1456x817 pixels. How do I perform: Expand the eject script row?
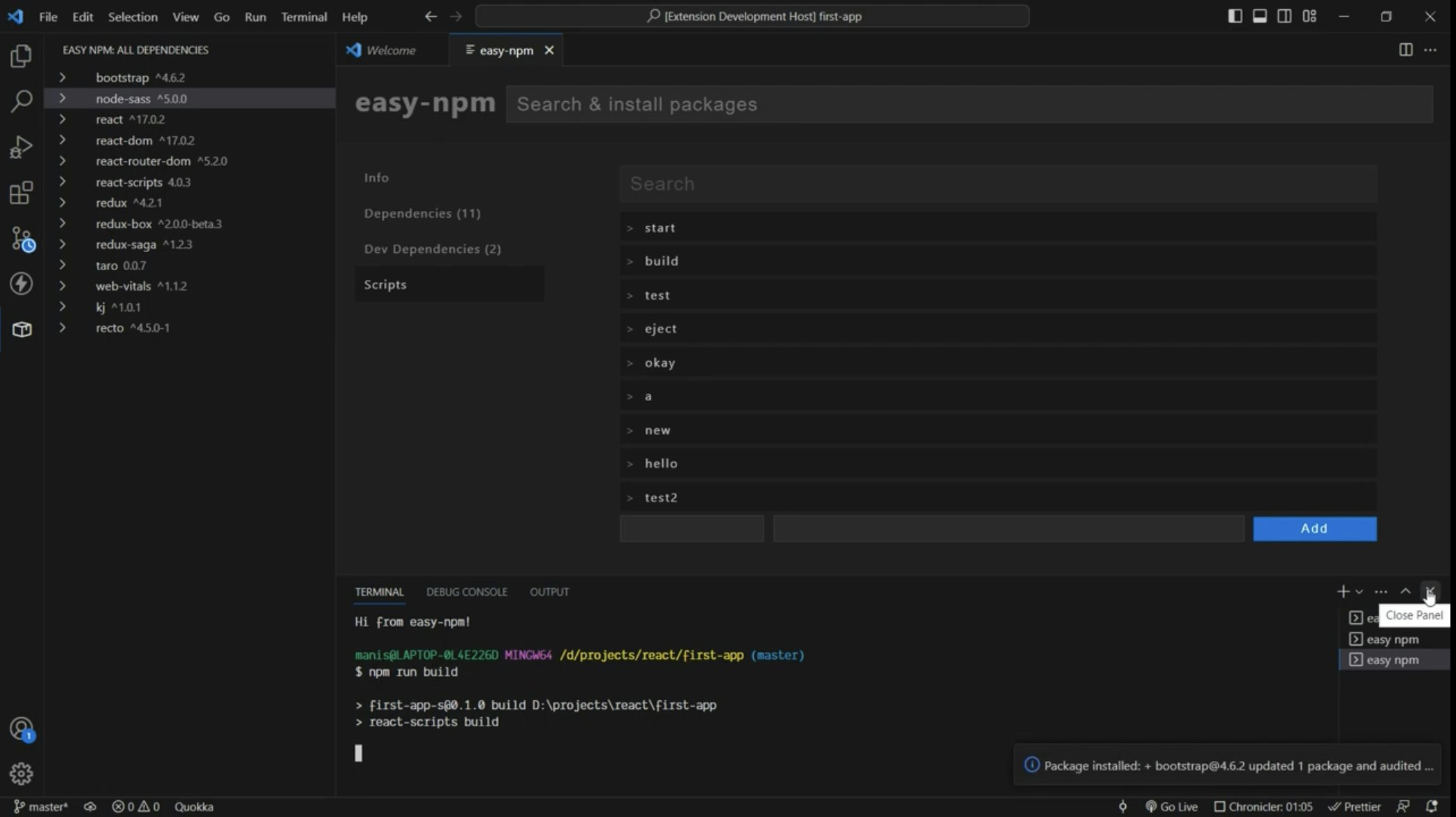click(998, 329)
